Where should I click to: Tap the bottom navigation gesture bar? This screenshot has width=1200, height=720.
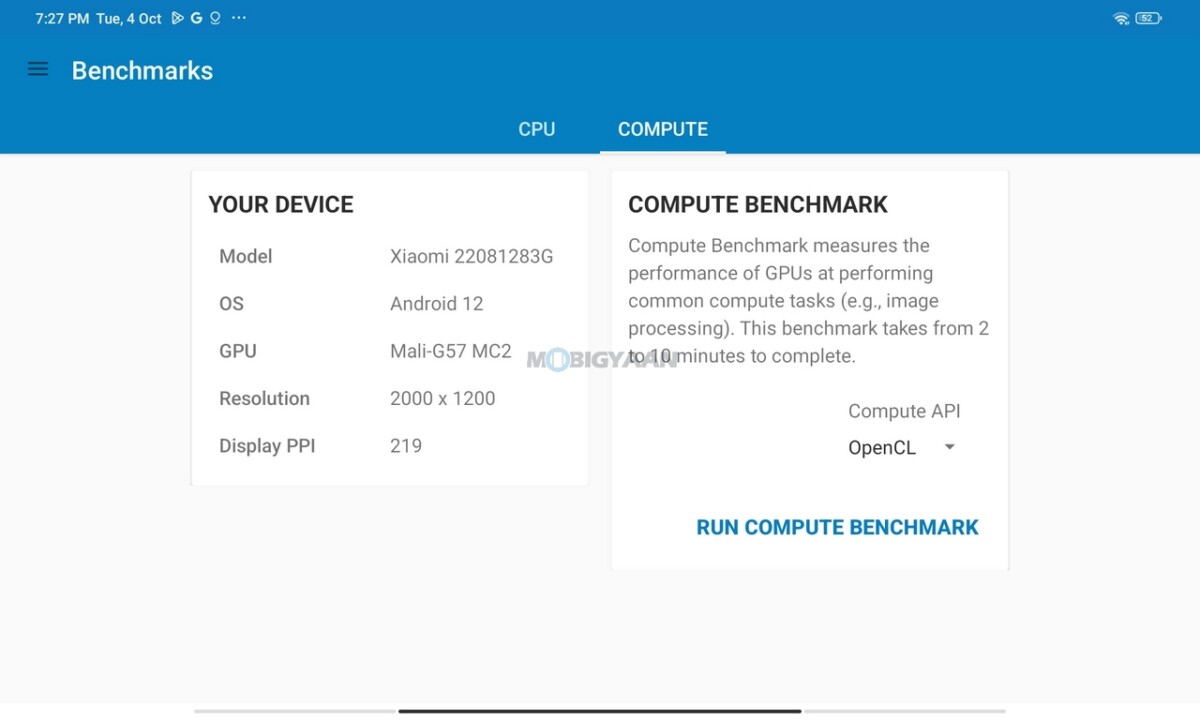click(600, 711)
